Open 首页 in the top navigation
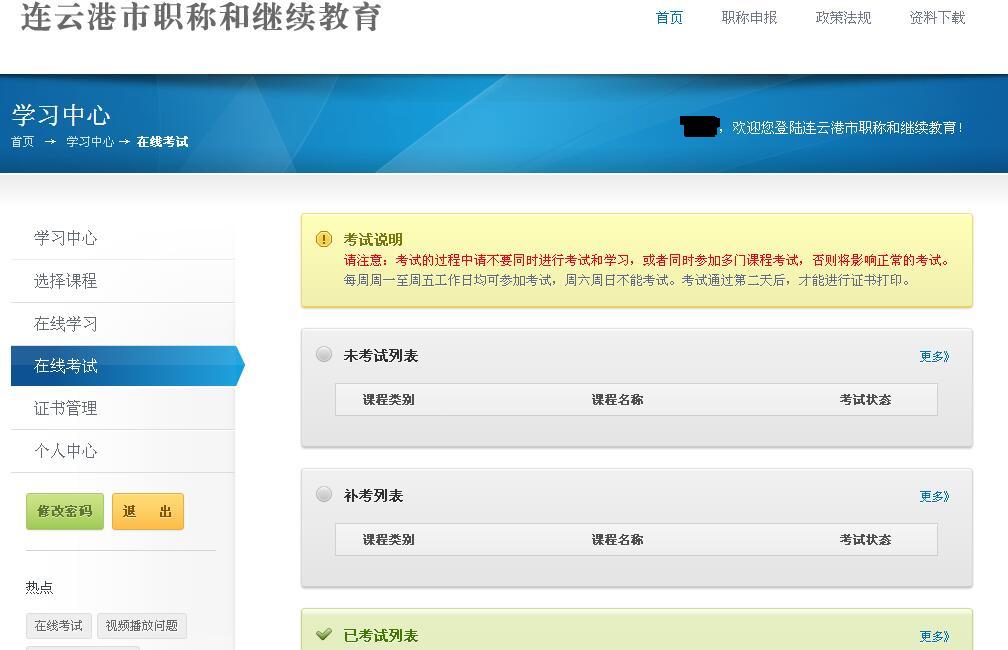The width and height of the screenshot is (1008, 650). 669,18
